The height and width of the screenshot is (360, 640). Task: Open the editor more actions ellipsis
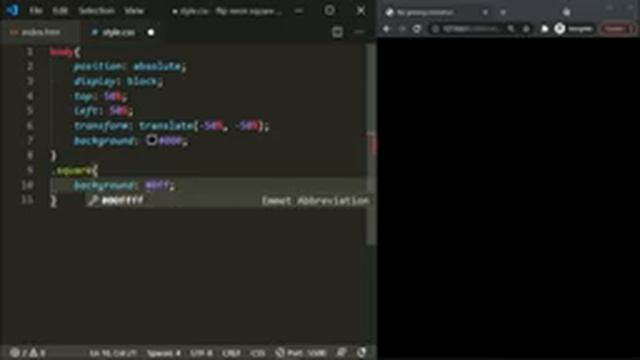coord(359,32)
